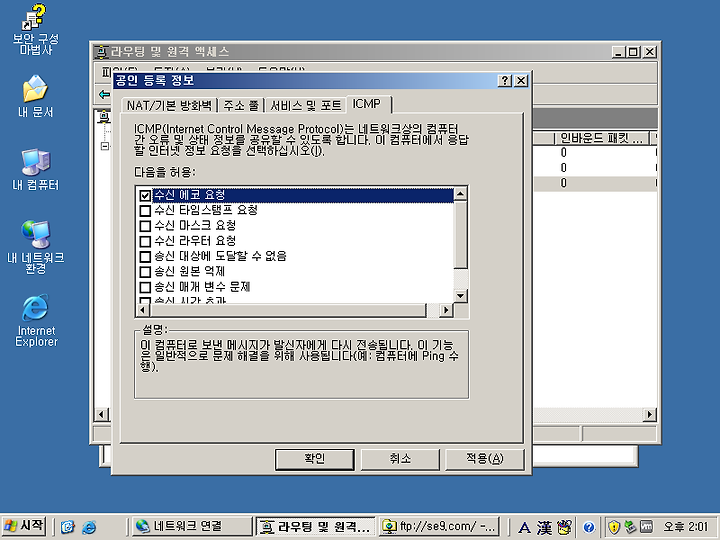Click the 인바운드 패킷 column header
This screenshot has width=720, height=540.
(602, 138)
